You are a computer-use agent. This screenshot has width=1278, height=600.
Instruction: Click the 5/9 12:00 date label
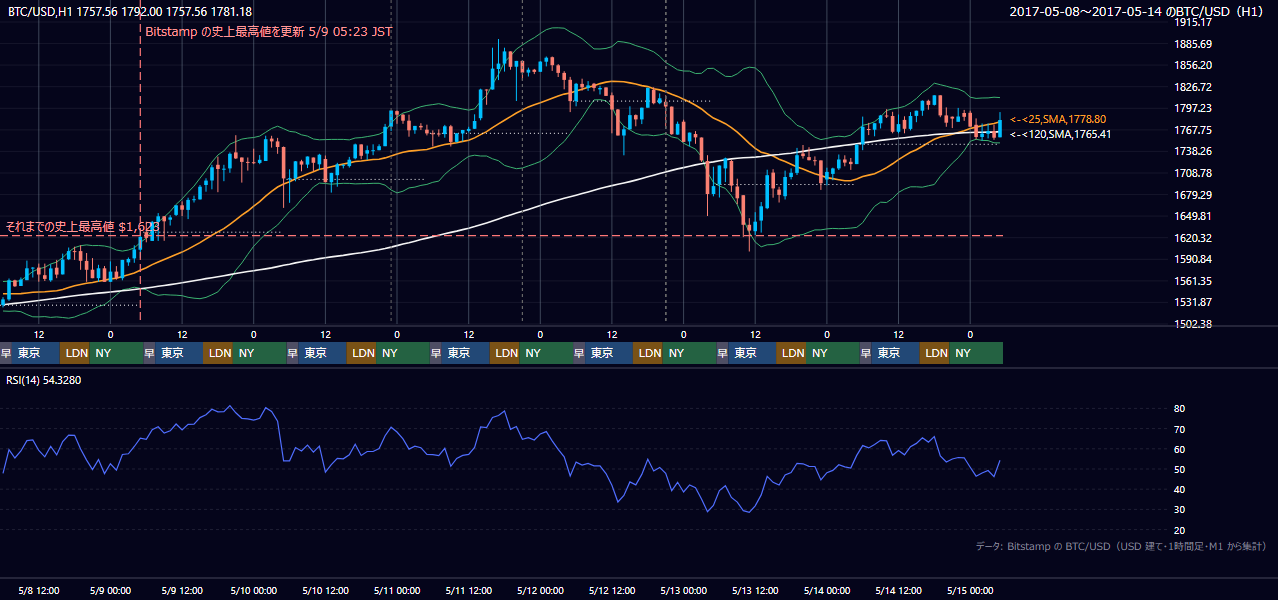coord(182,590)
